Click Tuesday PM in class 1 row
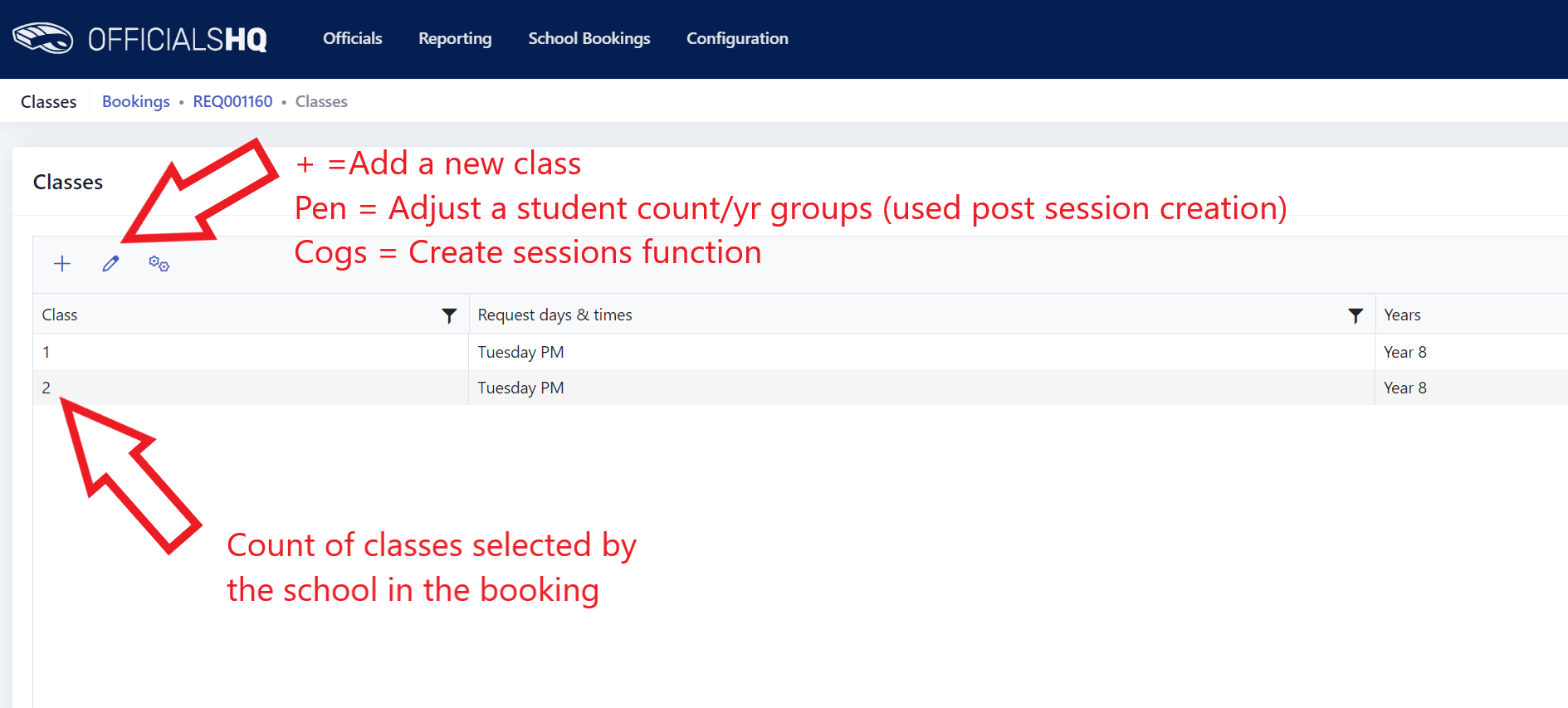This screenshot has width=1568, height=708. (520, 352)
